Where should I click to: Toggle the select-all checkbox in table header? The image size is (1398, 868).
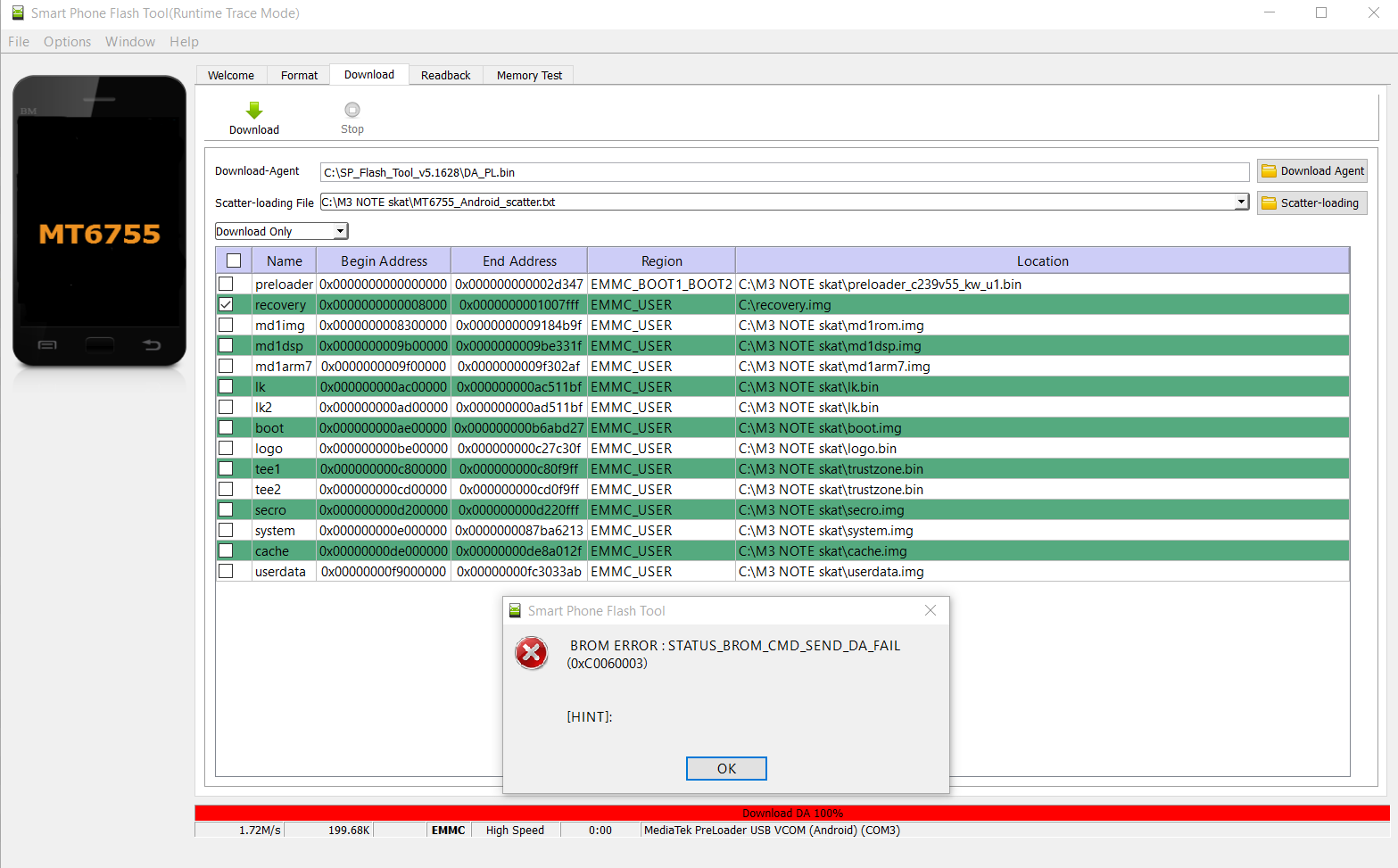click(234, 260)
